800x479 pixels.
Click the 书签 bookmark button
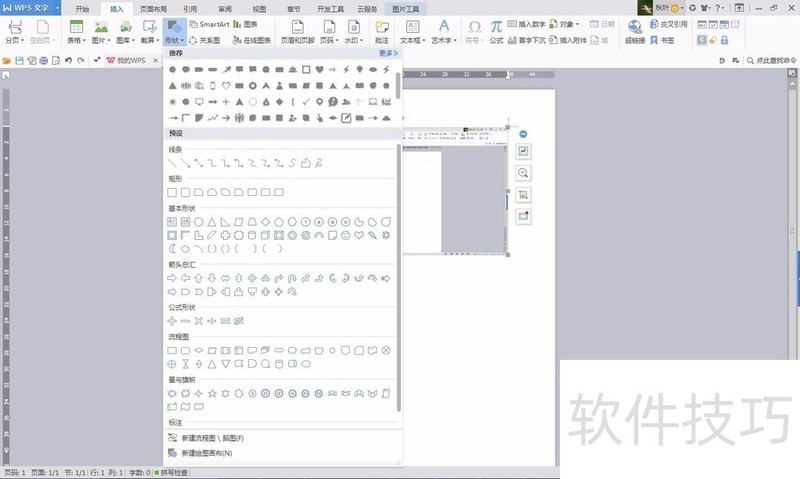(x=662, y=40)
